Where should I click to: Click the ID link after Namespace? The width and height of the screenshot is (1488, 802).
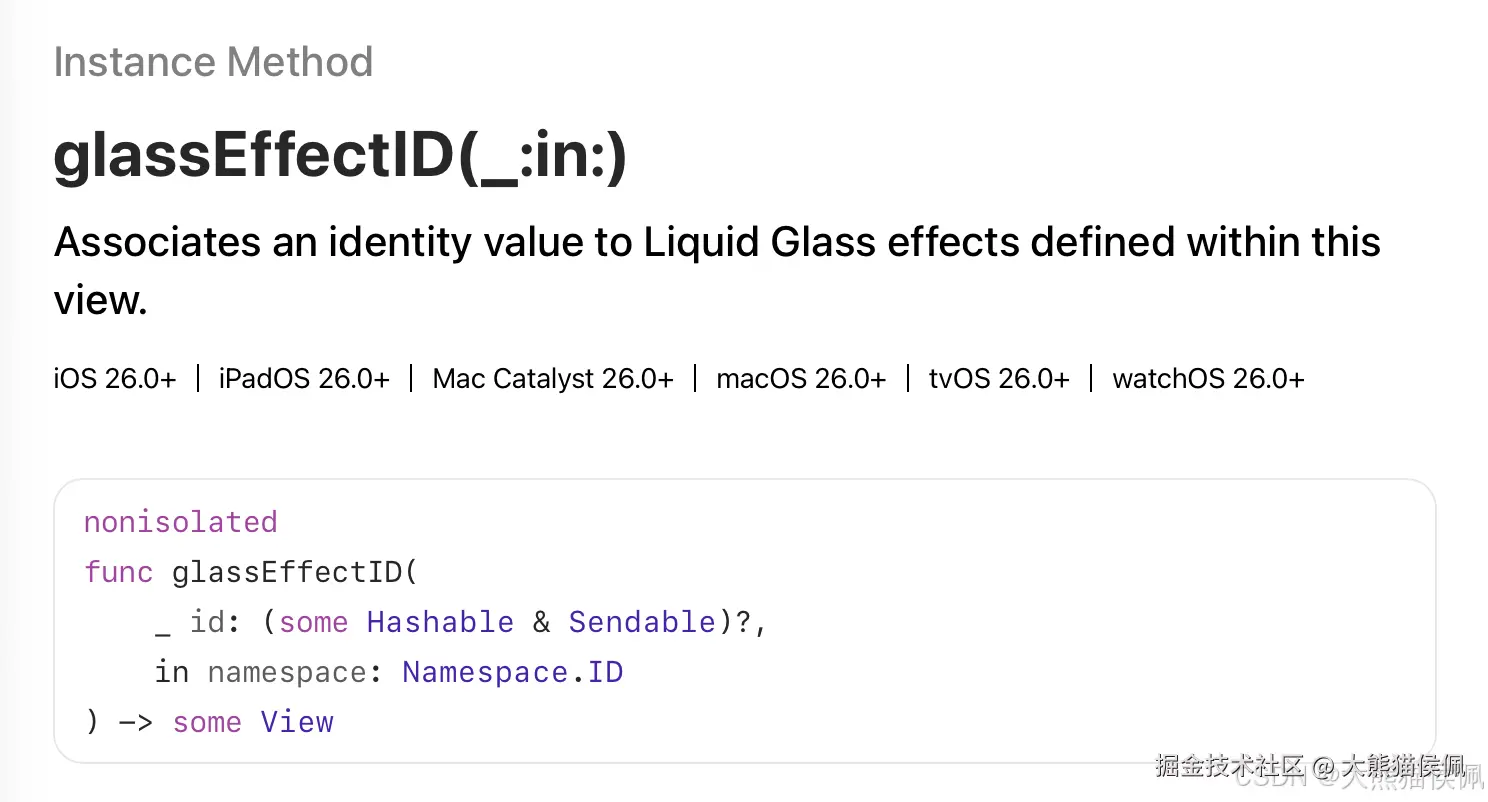pyautogui.click(x=605, y=672)
